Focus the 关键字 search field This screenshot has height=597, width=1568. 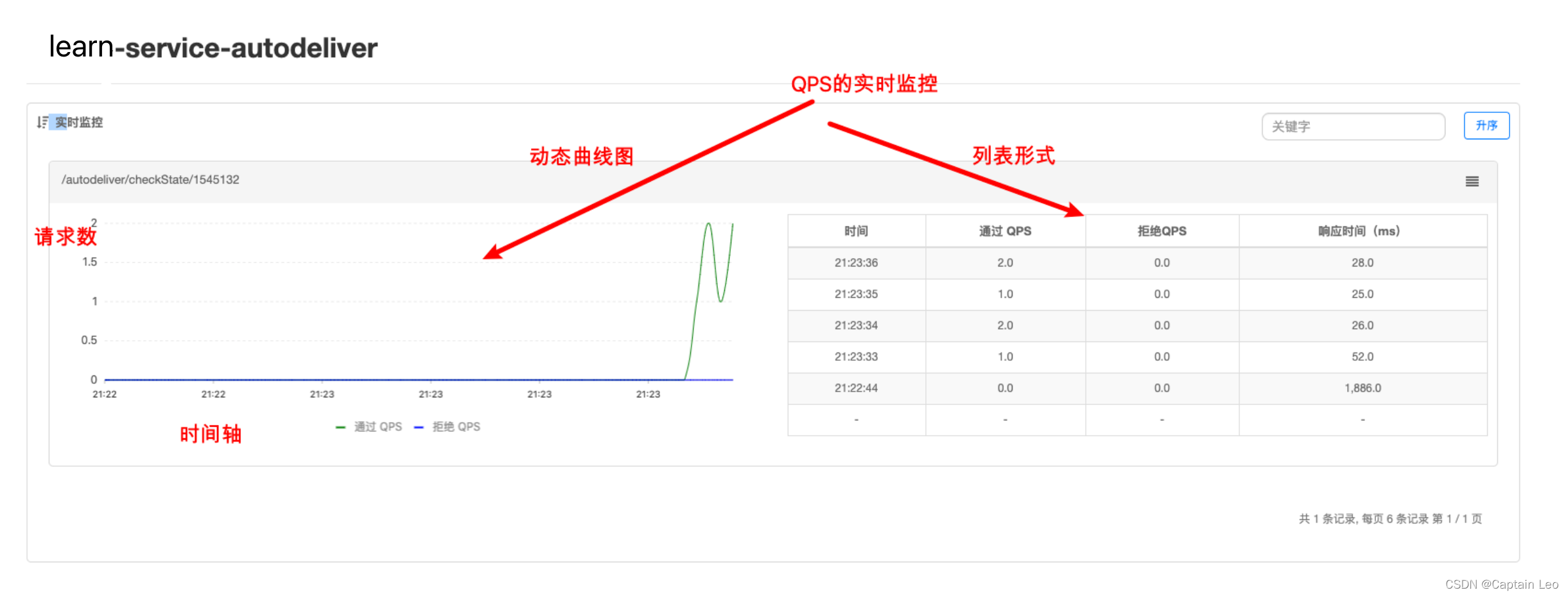click(1353, 126)
